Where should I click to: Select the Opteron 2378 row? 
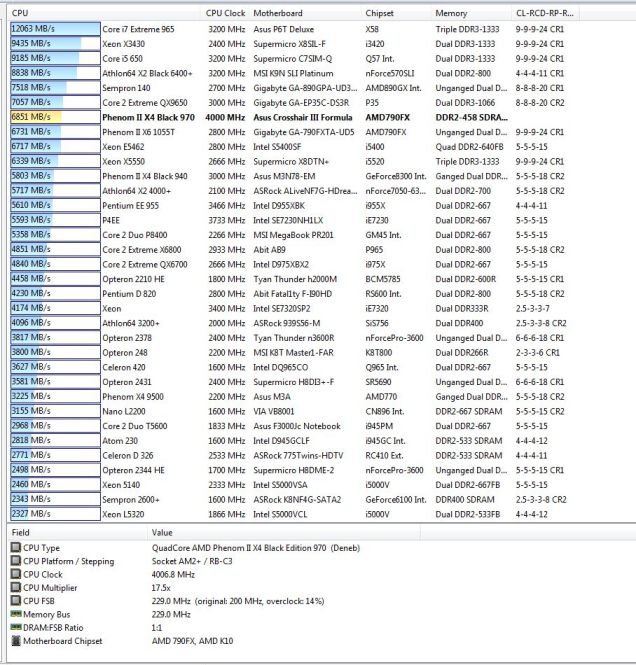point(295,338)
